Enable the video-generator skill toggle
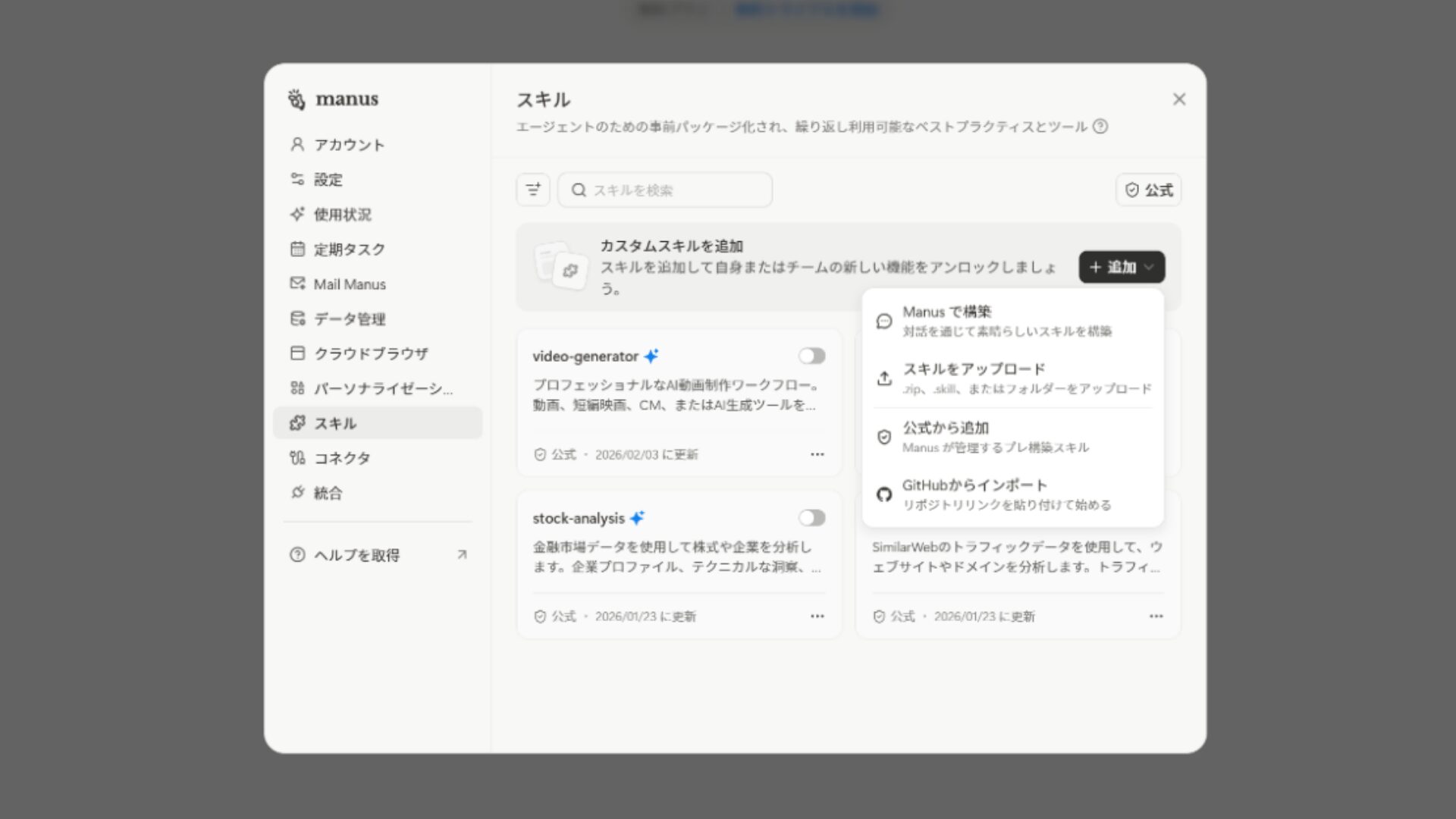The image size is (1456, 819). pyautogui.click(x=811, y=355)
